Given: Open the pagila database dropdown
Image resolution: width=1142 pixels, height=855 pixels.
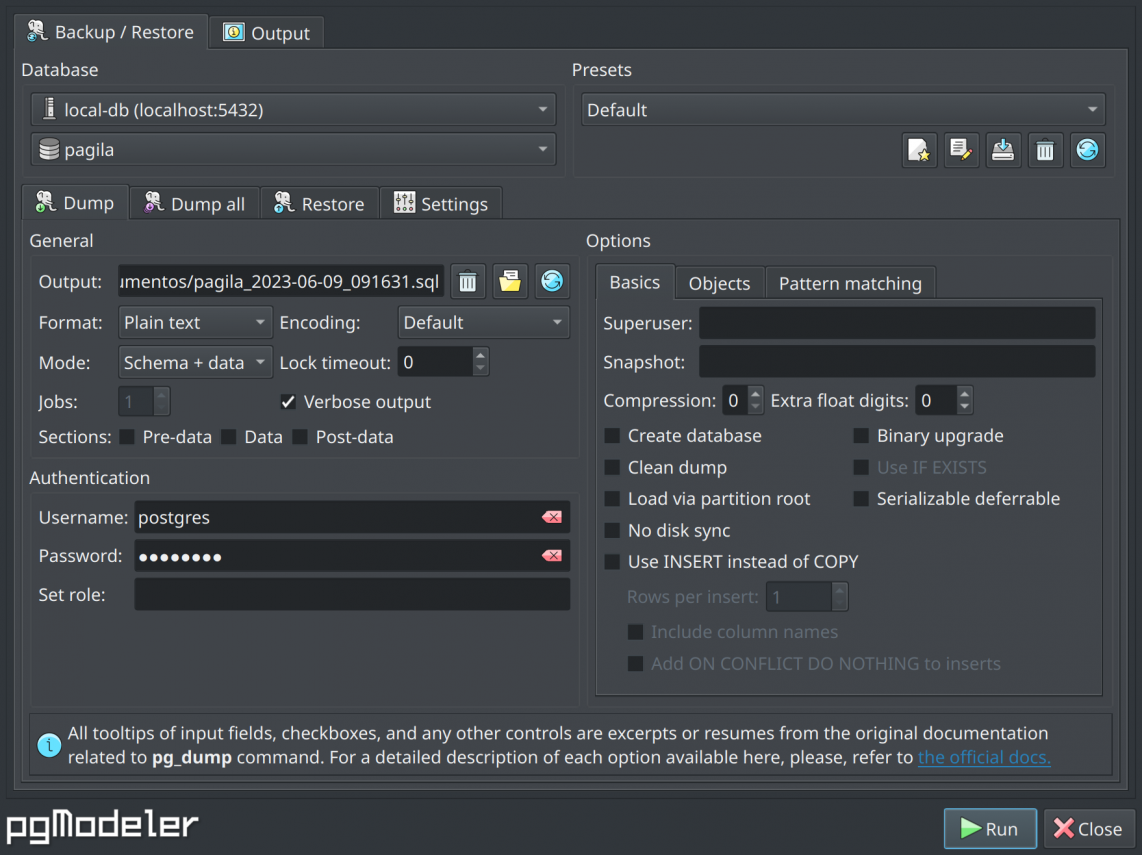Looking at the screenshot, I should click(294, 149).
